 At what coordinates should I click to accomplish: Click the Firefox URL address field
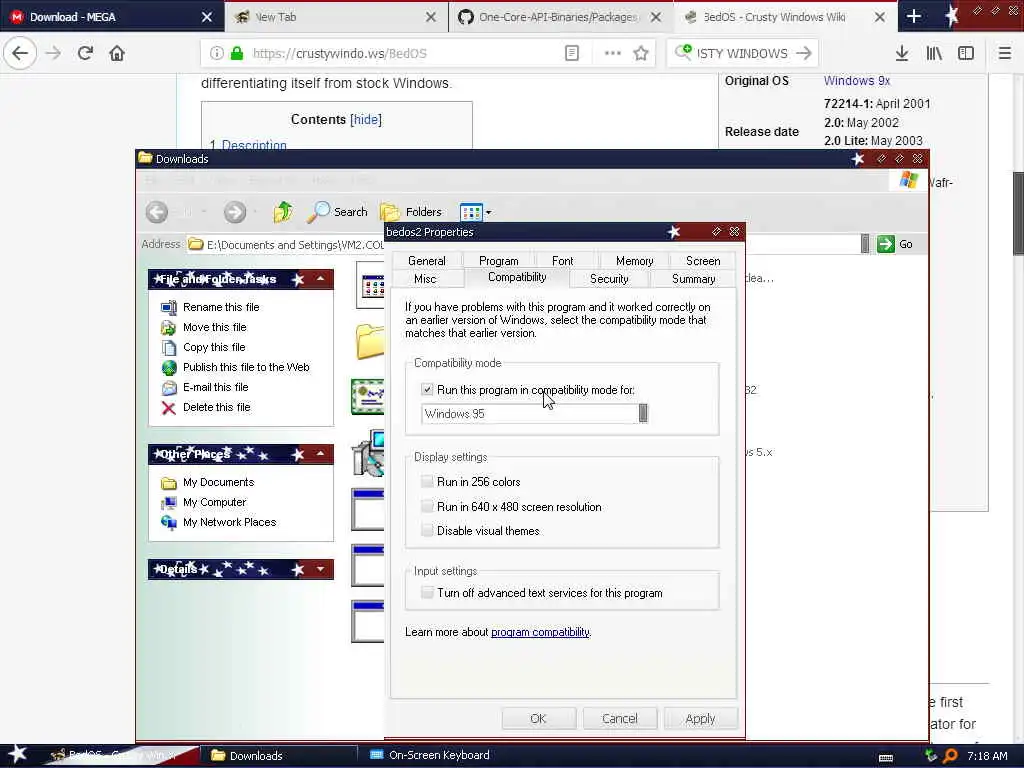point(405,54)
